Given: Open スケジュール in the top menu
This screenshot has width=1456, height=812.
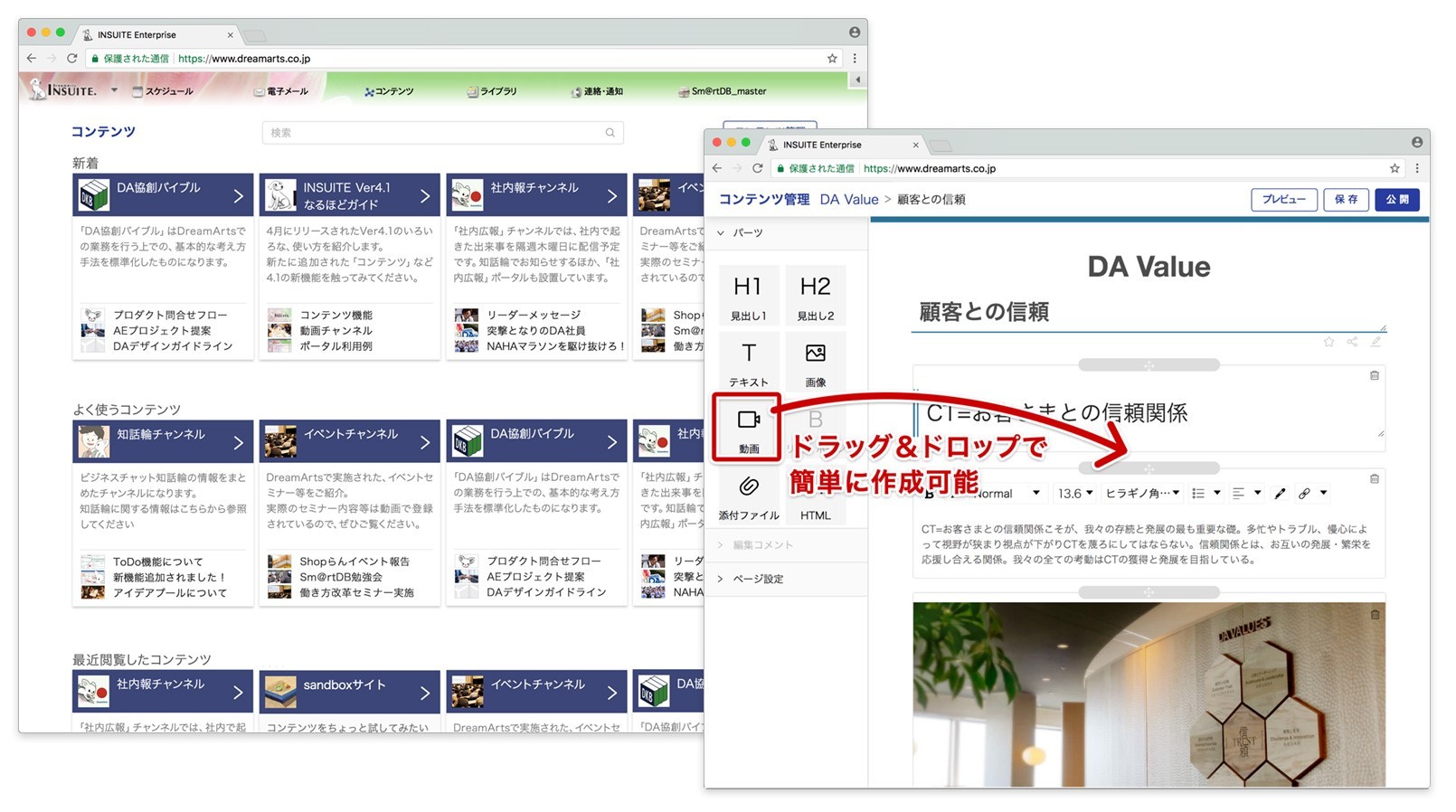Looking at the screenshot, I should pyautogui.click(x=163, y=91).
